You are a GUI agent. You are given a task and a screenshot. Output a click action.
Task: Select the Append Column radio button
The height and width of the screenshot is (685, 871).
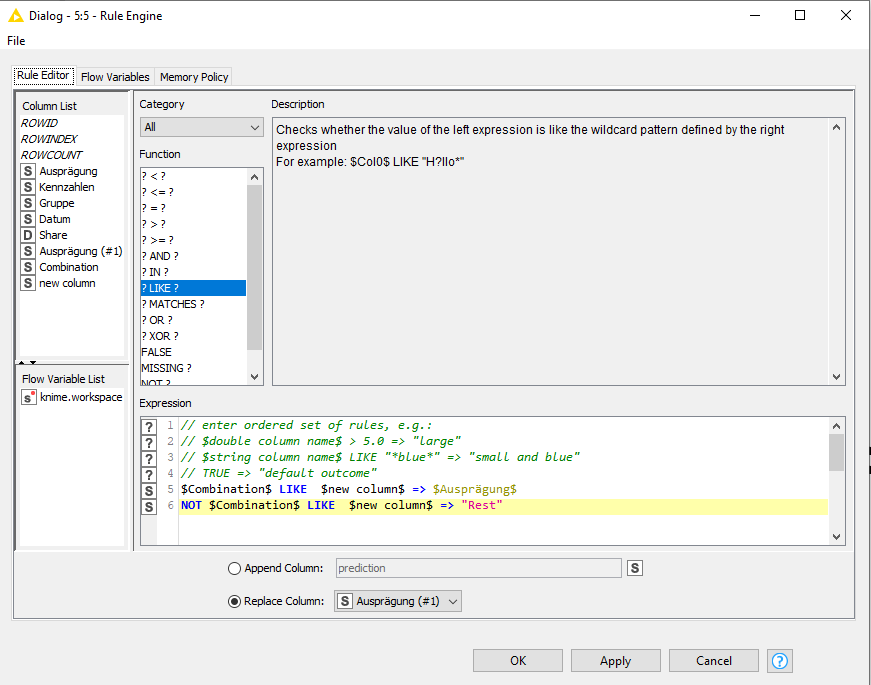pos(234,568)
